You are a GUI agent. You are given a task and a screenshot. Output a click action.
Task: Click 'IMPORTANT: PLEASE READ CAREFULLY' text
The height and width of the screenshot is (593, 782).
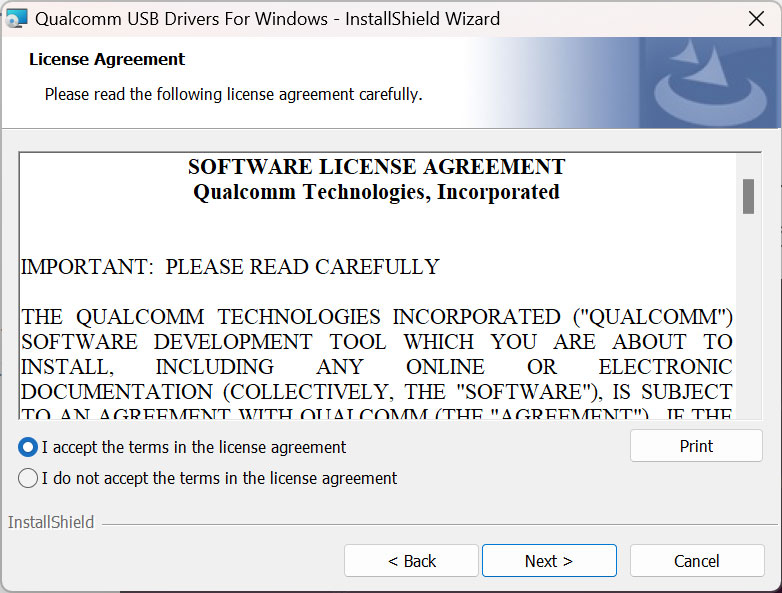pyautogui.click(x=230, y=267)
